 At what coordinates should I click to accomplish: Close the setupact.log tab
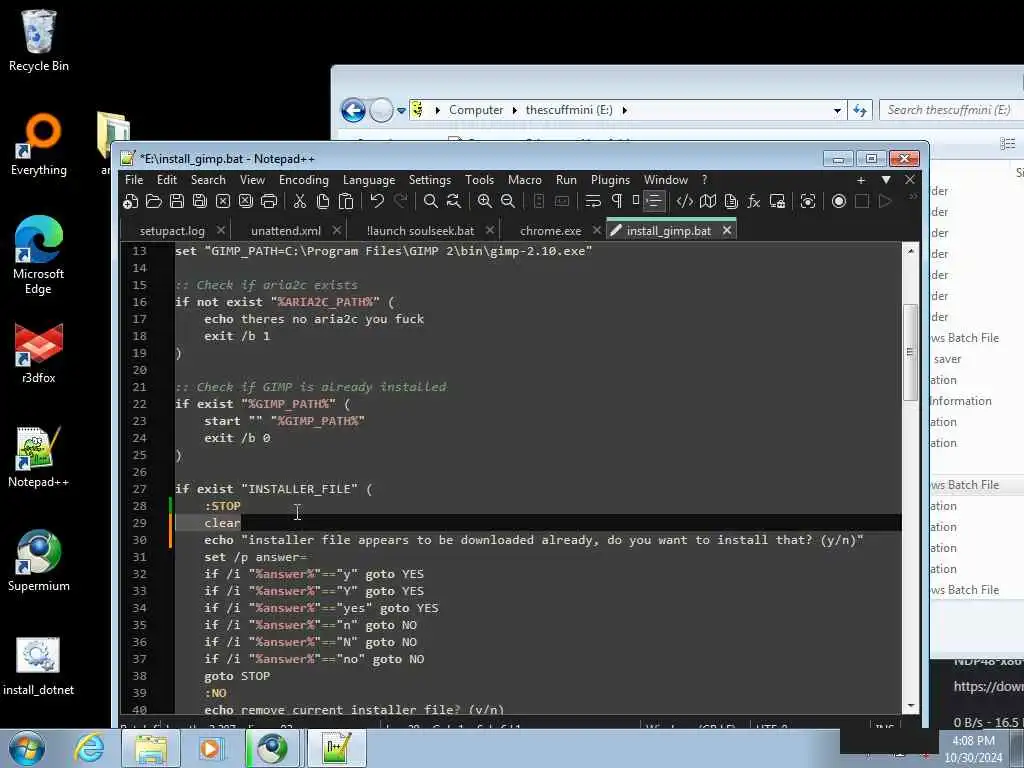pyautogui.click(x=221, y=231)
